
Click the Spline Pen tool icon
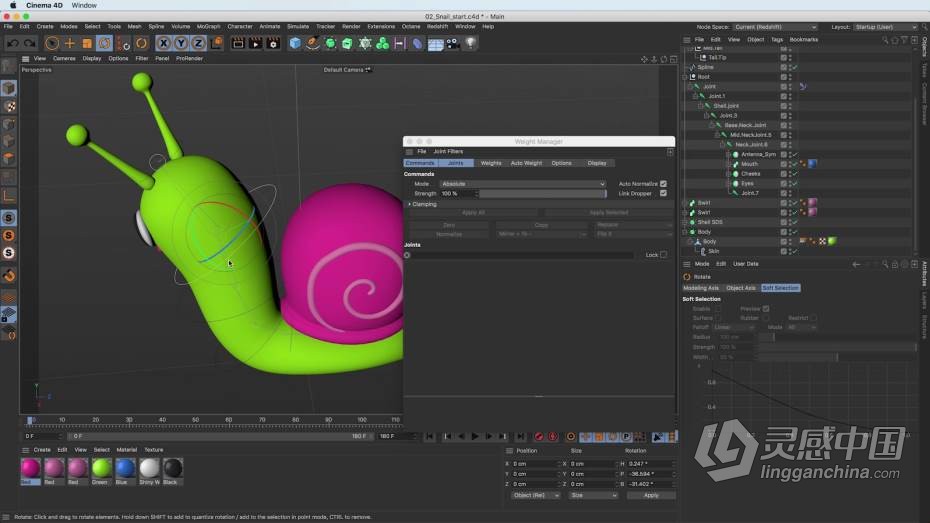click(313, 43)
